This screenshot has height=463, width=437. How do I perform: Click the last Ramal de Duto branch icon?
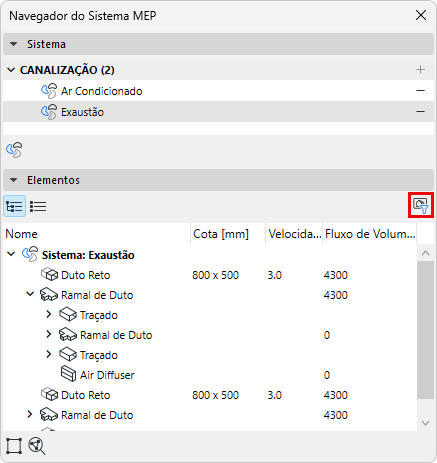click(x=49, y=415)
